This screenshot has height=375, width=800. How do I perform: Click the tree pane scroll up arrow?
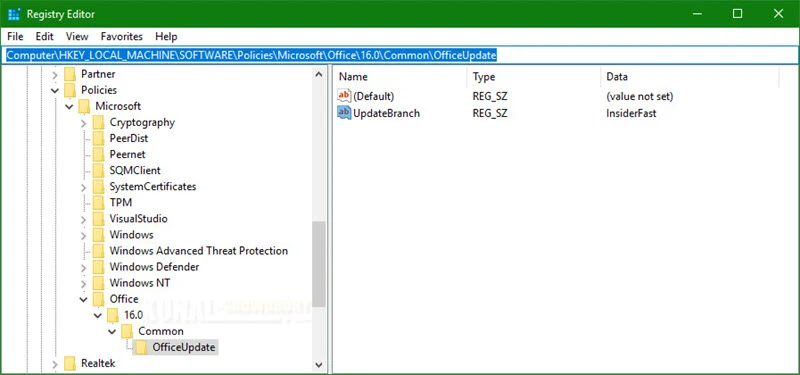coord(319,74)
